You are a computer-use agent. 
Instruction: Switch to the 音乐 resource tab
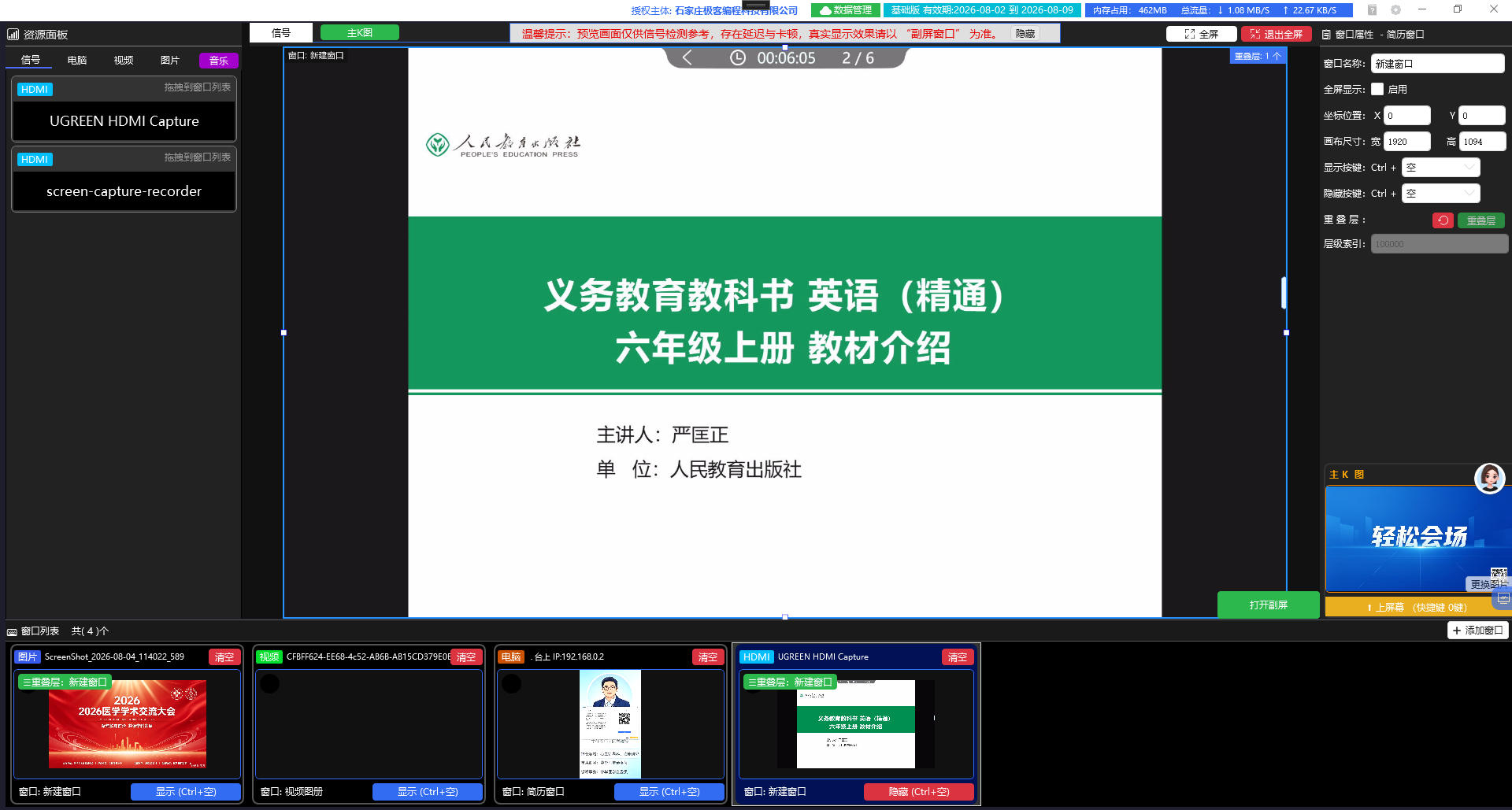[219, 61]
